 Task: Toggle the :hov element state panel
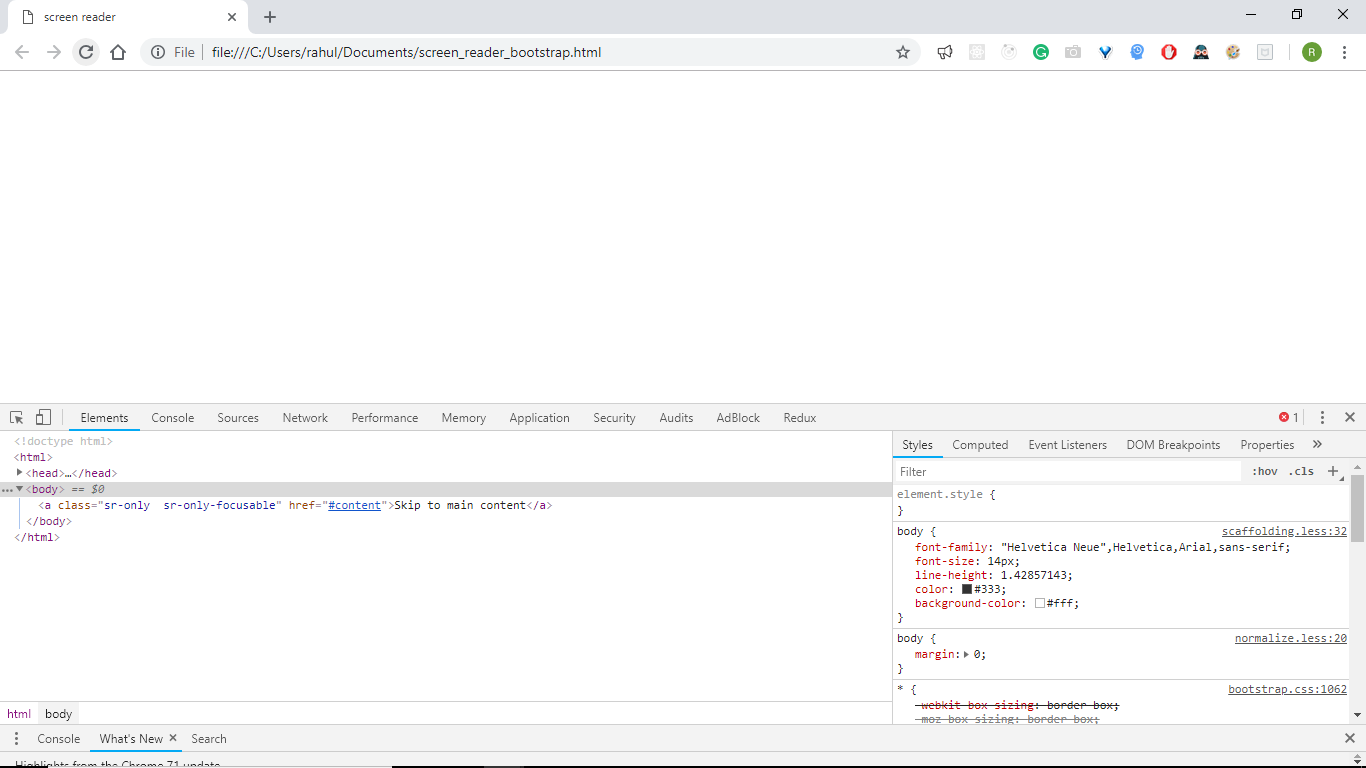(x=1264, y=472)
